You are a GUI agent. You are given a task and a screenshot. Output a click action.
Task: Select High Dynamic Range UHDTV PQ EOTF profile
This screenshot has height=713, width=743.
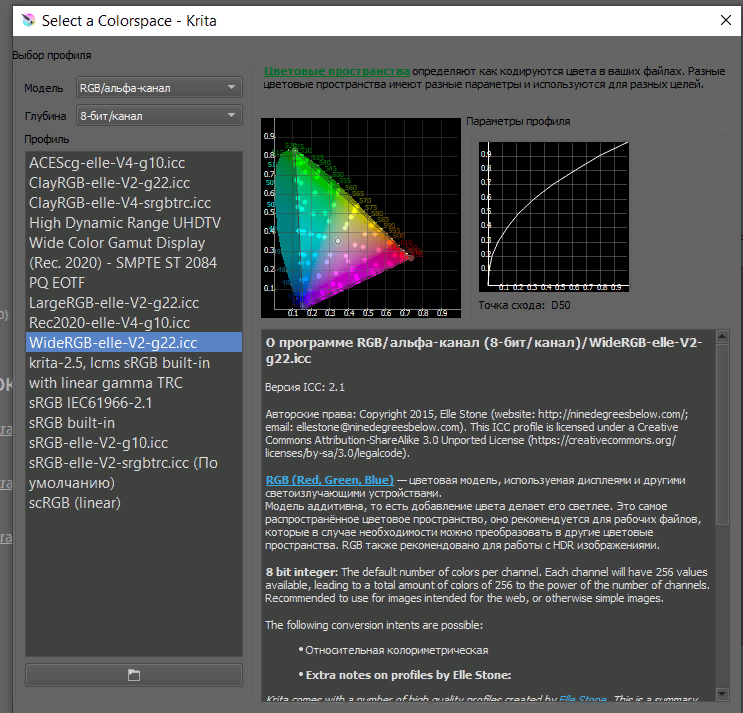134,253
